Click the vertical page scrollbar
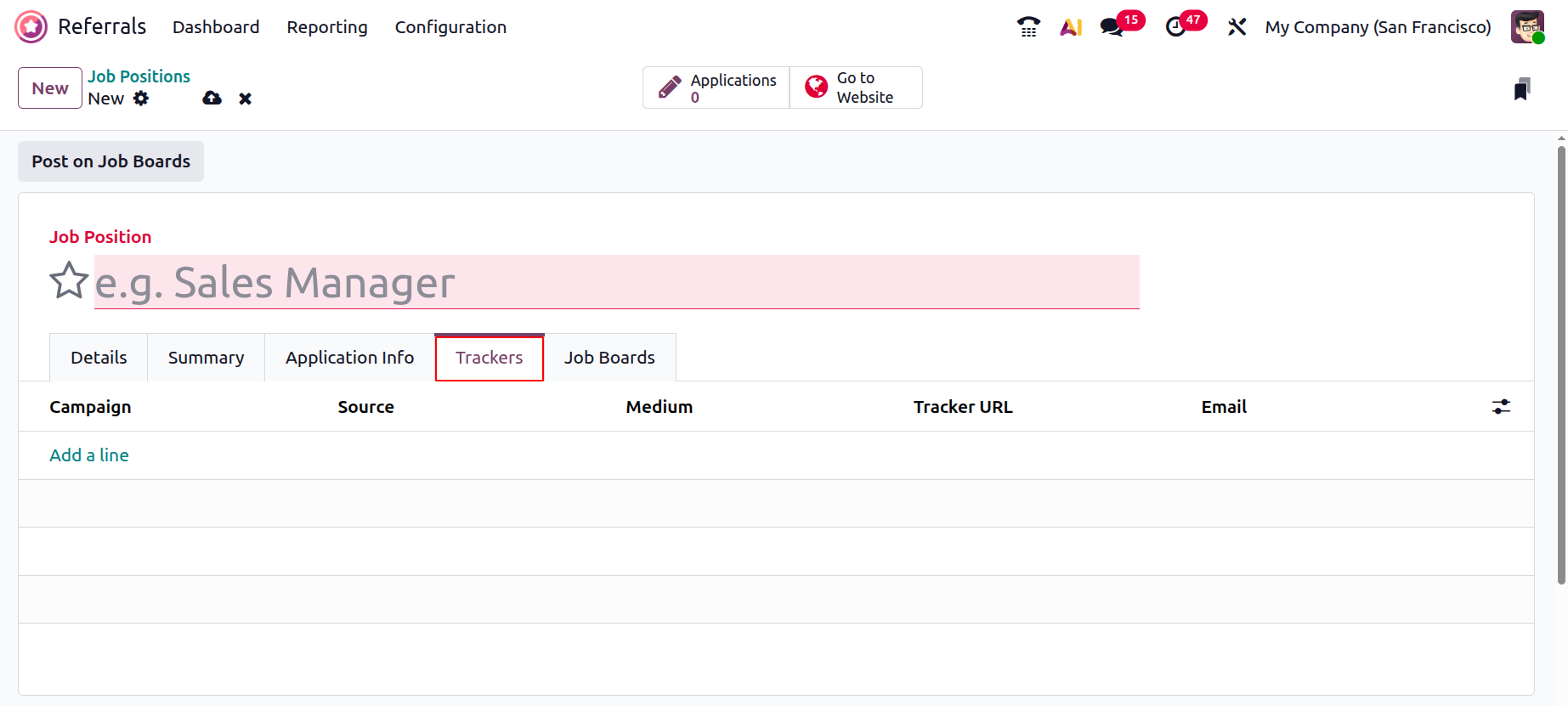1568x706 pixels. [x=1561, y=365]
